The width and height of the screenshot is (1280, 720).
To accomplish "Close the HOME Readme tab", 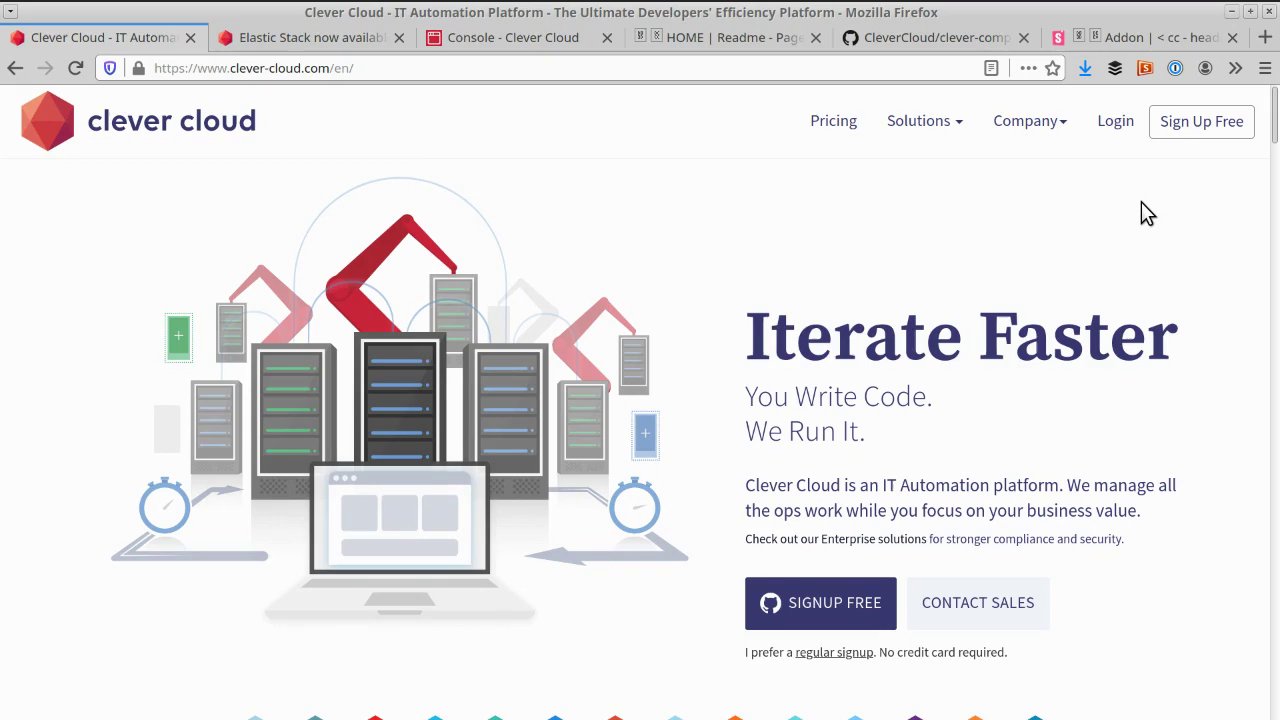I will [816, 38].
